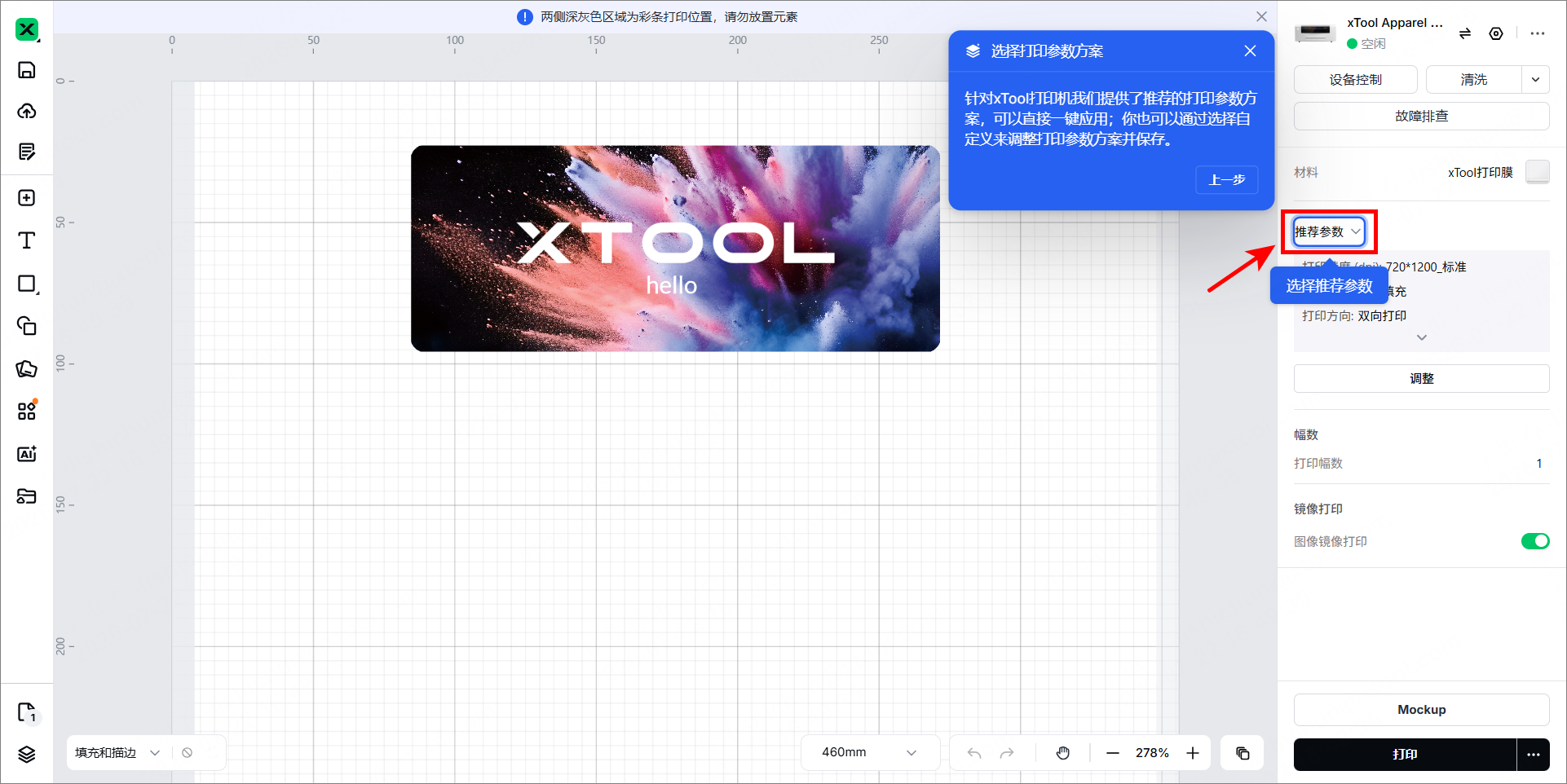Zoom in with the plus icon
The height and width of the screenshot is (784, 1567).
[1193, 753]
